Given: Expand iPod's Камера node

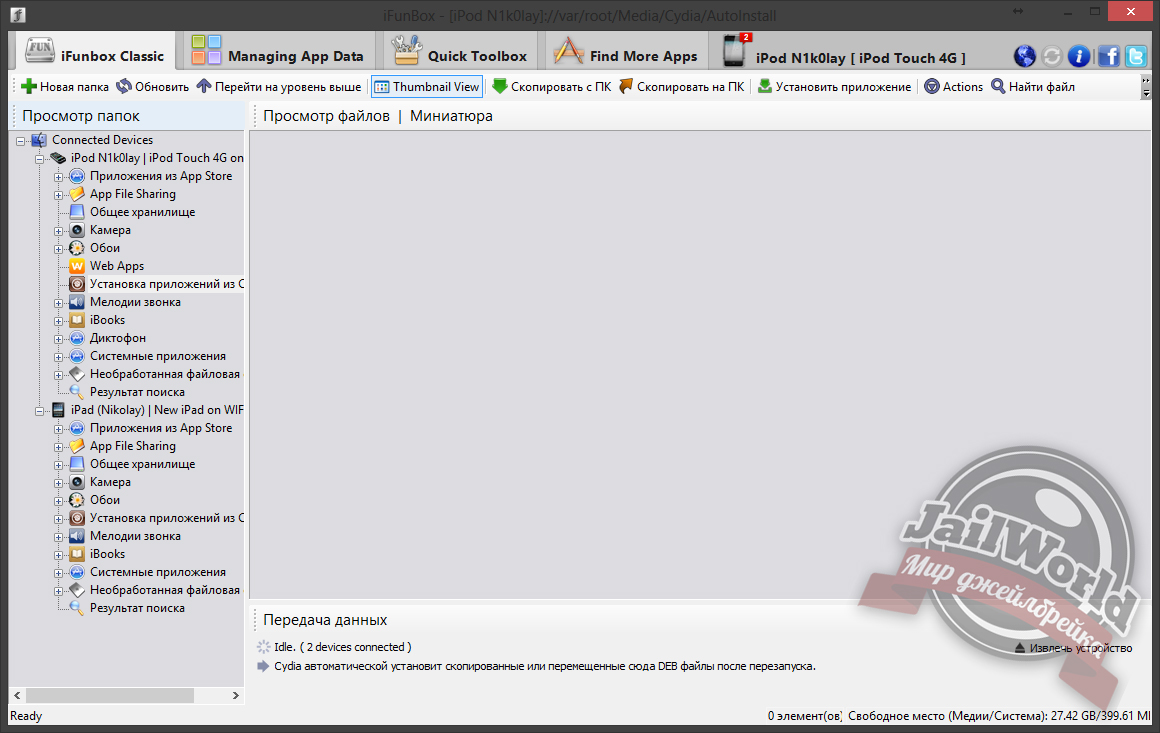Looking at the screenshot, I should (58, 231).
